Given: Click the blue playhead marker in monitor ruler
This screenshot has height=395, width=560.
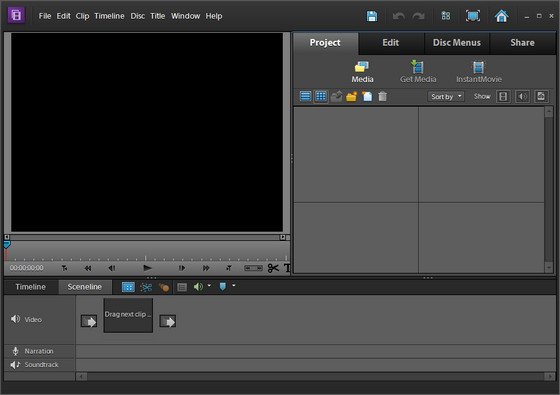Looking at the screenshot, I should pyautogui.click(x=6, y=245).
